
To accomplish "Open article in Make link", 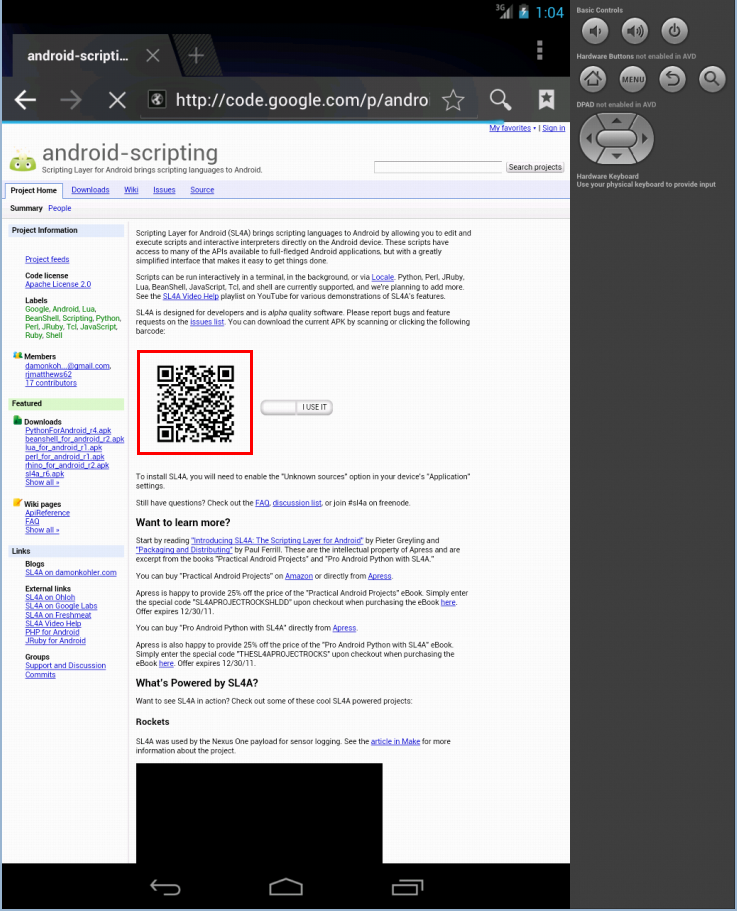I will coord(396,741).
